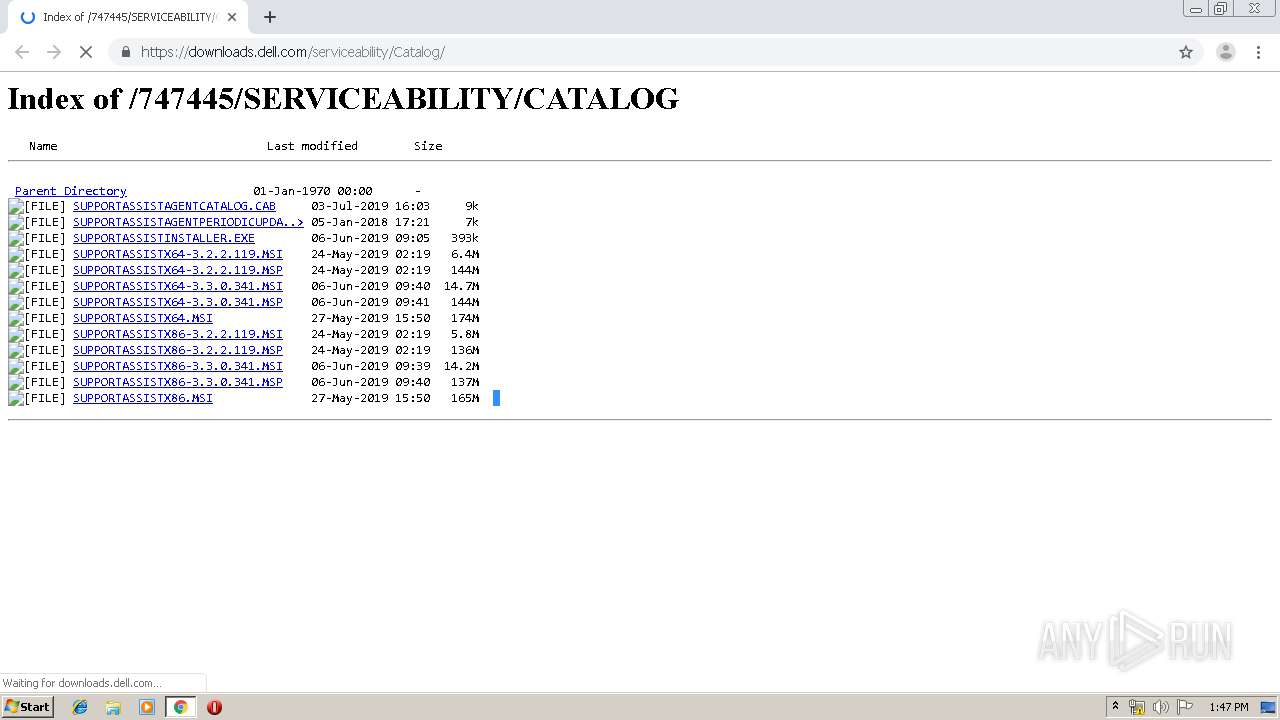Click the 1:47 PM clock
Viewport: 1280px width, 720px height.
click(1229, 707)
